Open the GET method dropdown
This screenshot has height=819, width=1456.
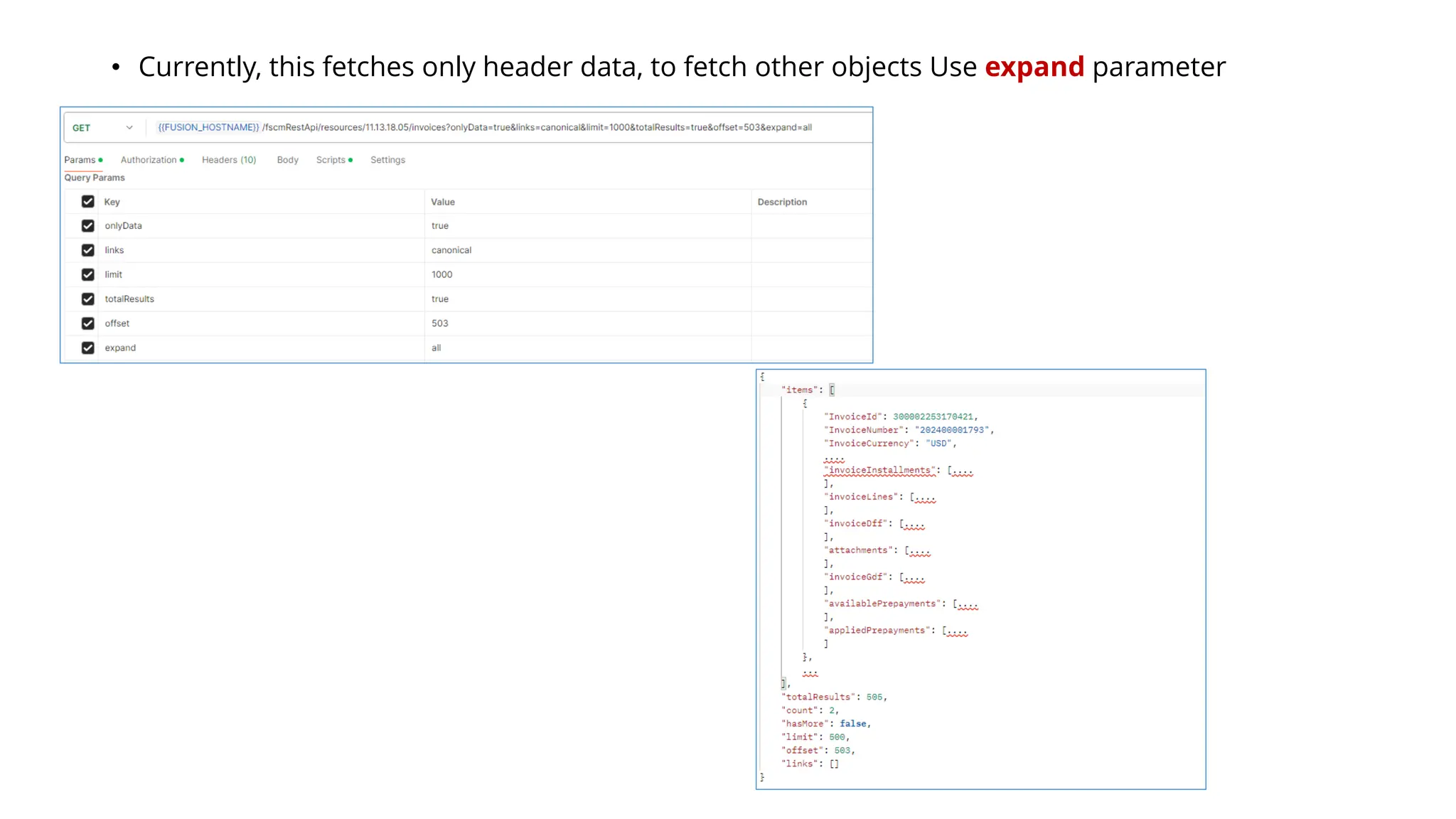(x=103, y=128)
